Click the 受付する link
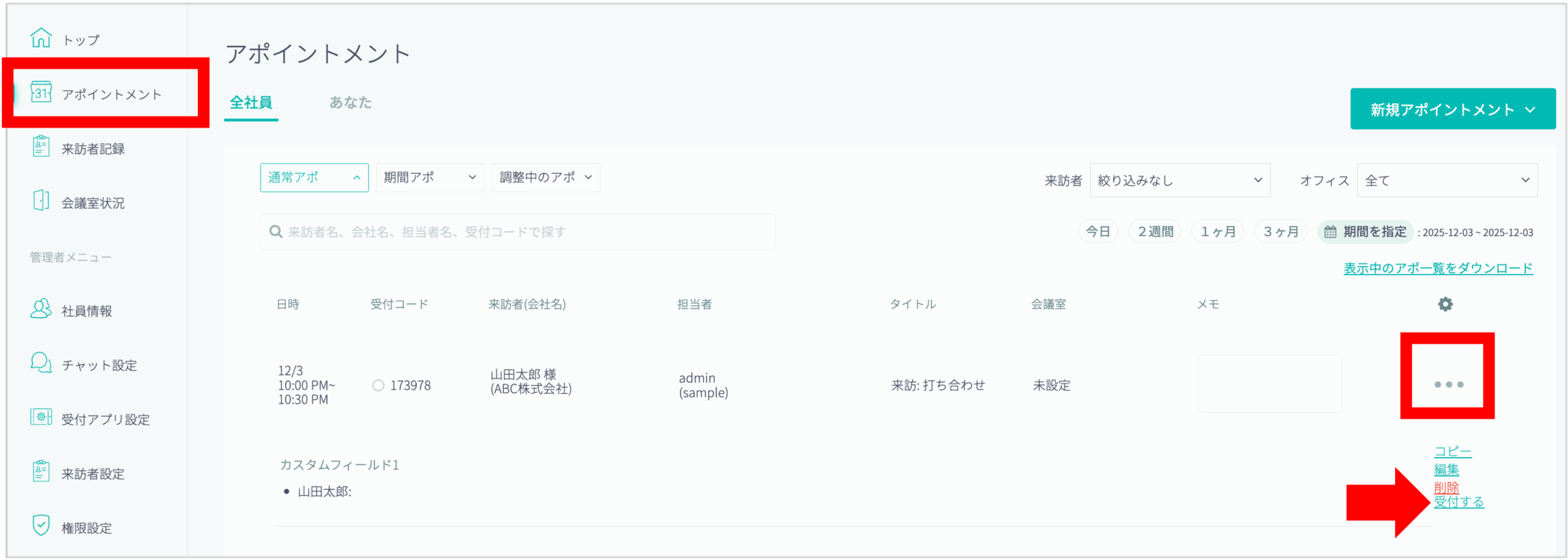Viewport: 1568px width, 560px height. [1458, 502]
